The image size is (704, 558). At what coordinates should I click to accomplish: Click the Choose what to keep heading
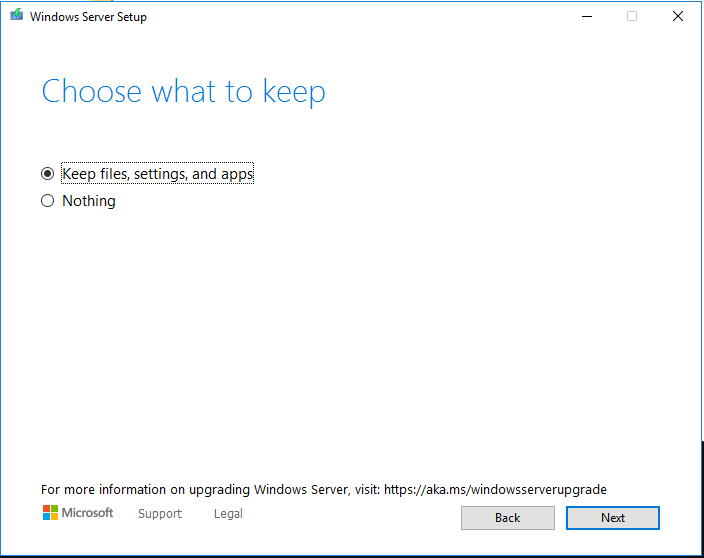coord(184,92)
